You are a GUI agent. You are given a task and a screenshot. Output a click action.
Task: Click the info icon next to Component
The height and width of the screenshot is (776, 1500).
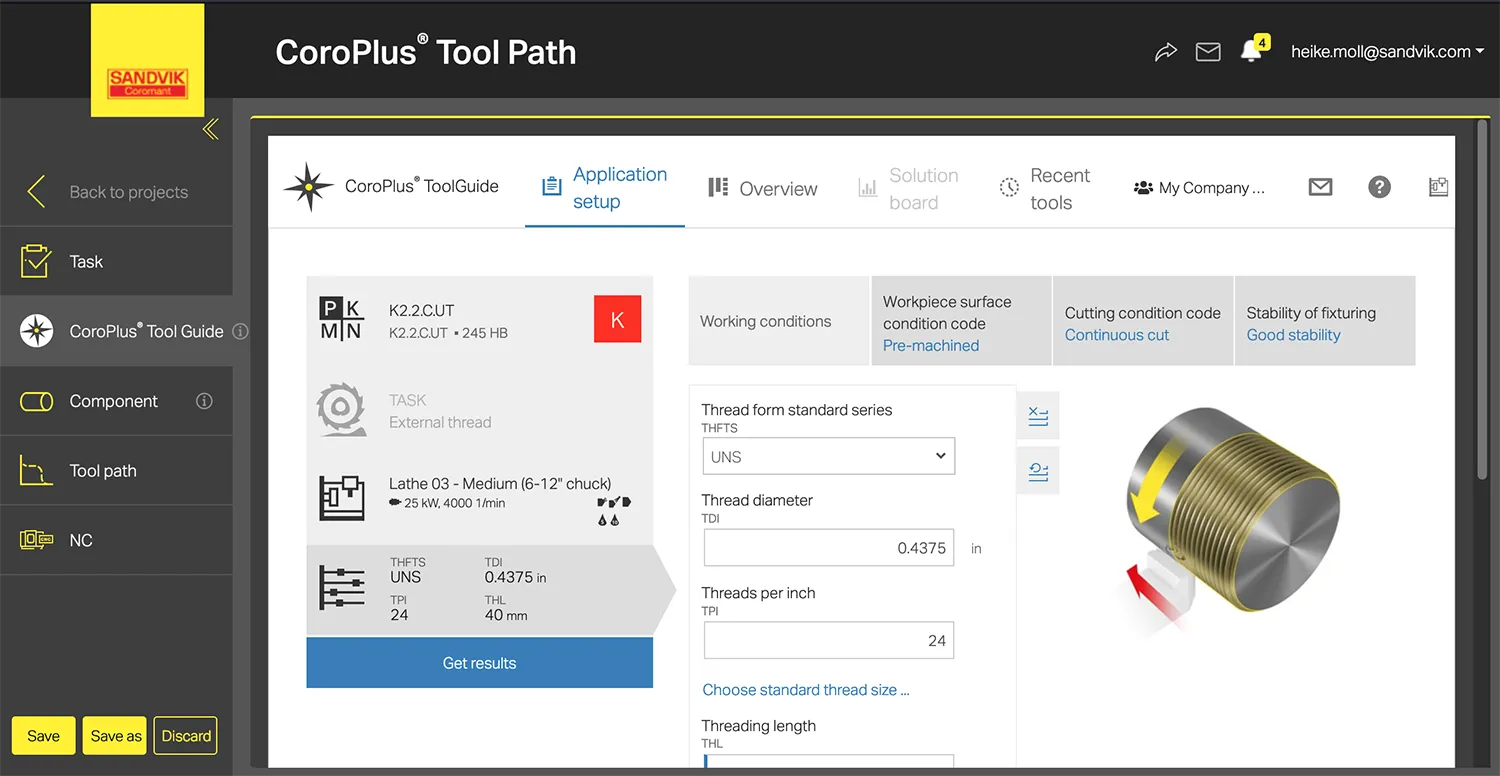[x=204, y=401]
